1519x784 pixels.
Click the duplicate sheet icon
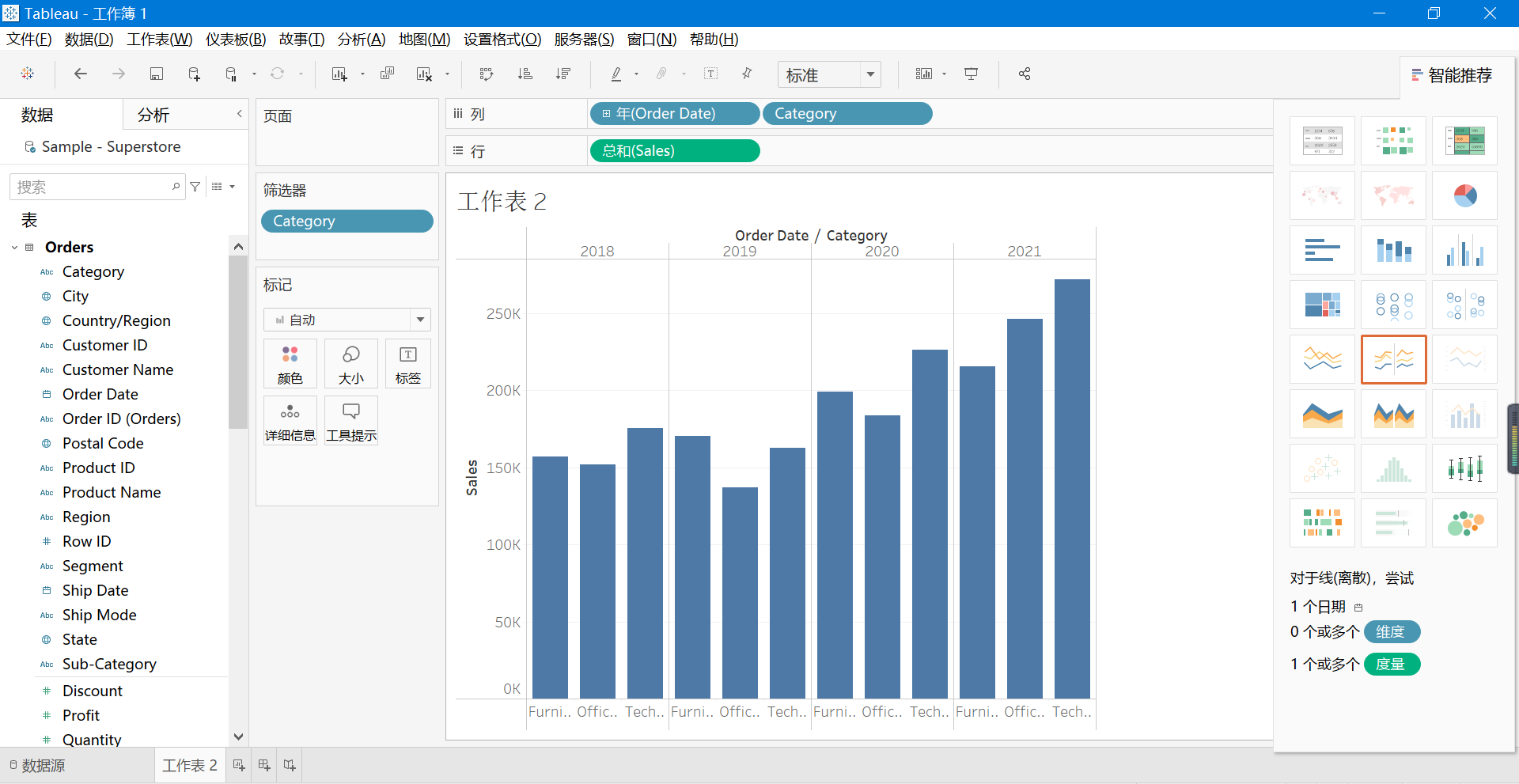point(387,74)
